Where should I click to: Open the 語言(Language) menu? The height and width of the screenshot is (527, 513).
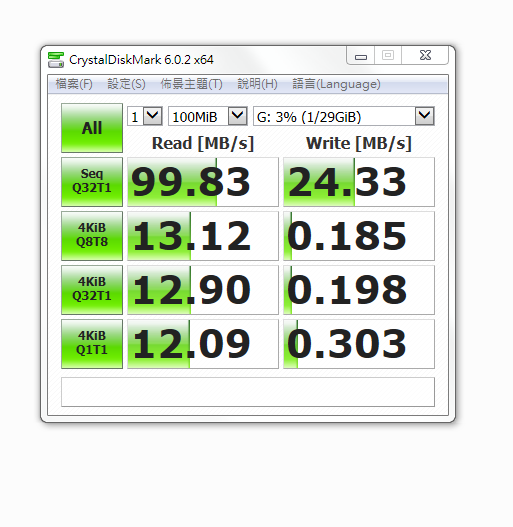[337, 84]
